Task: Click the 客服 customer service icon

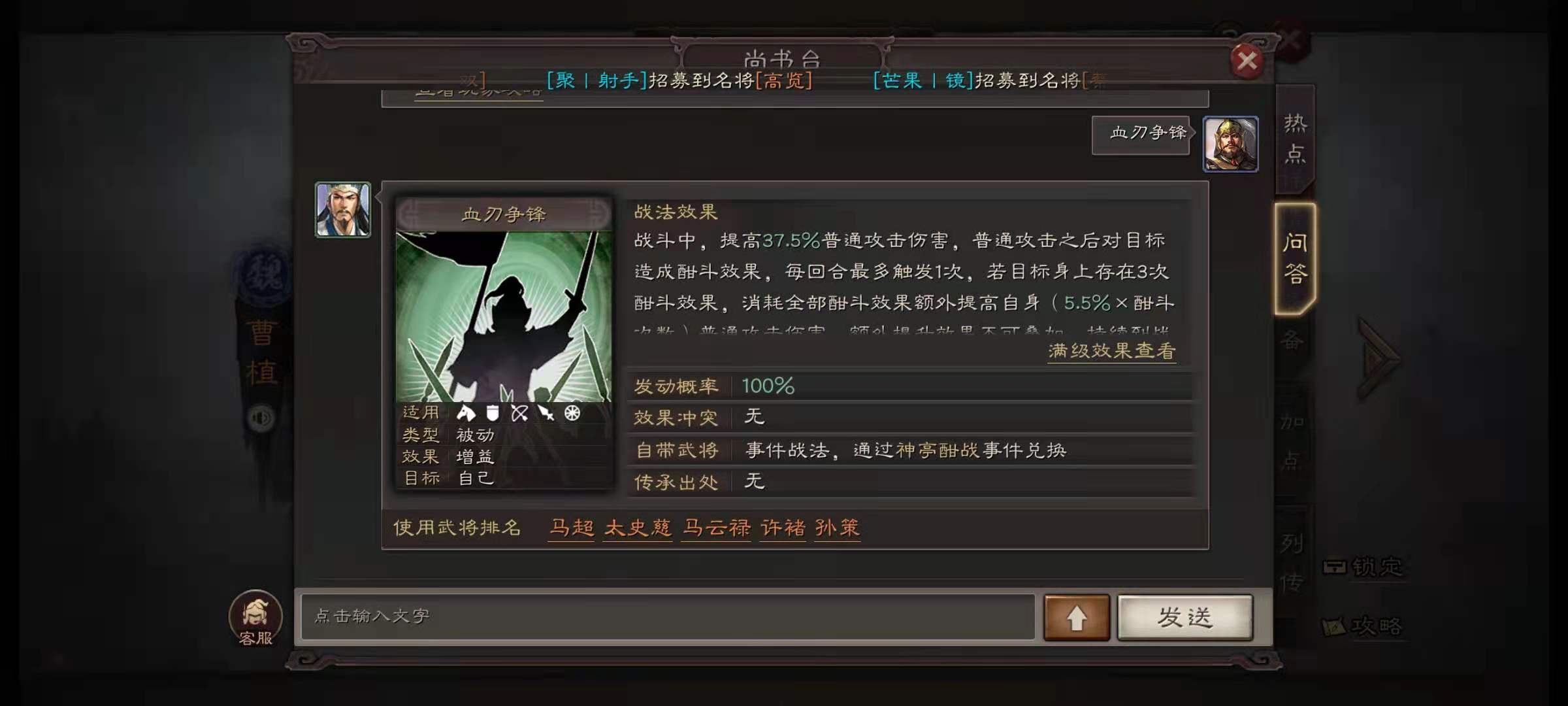Action: click(x=255, y=618)
